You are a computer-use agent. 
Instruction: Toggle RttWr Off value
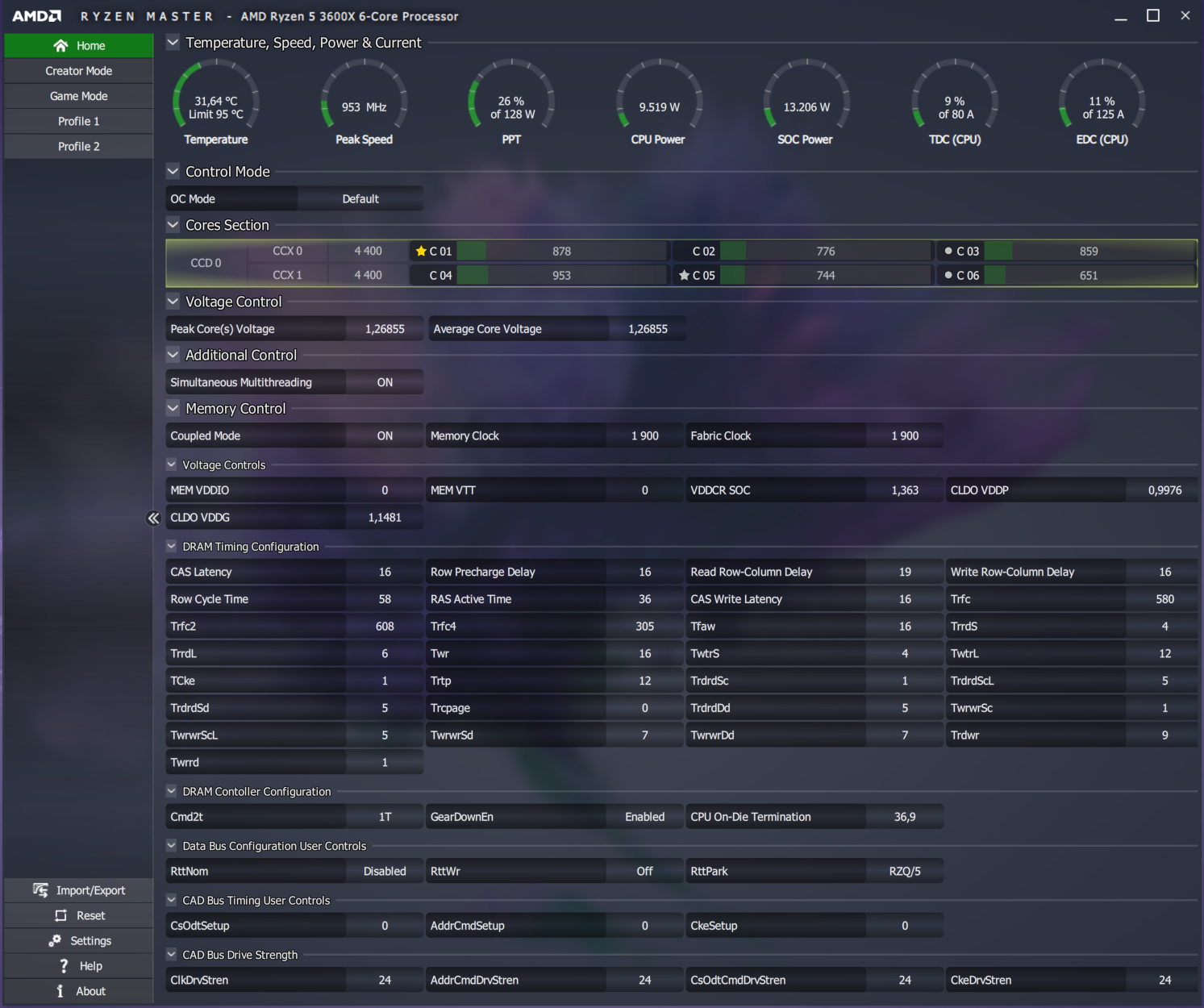(x=644, y=871)
